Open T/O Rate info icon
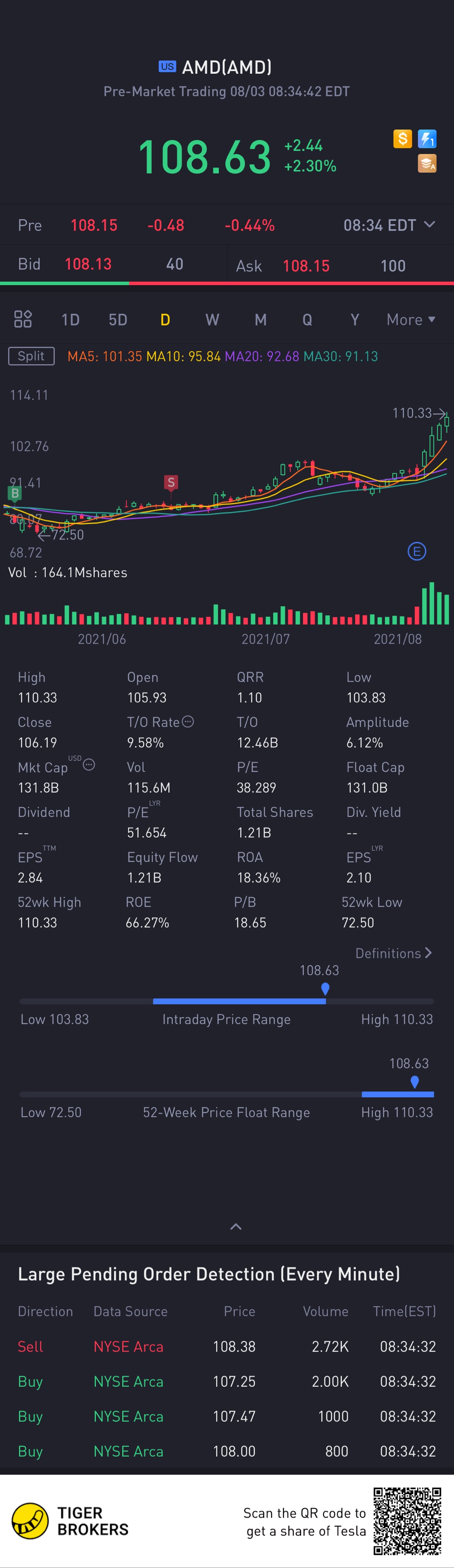454x1568 pixels. [x=188, y=721]
